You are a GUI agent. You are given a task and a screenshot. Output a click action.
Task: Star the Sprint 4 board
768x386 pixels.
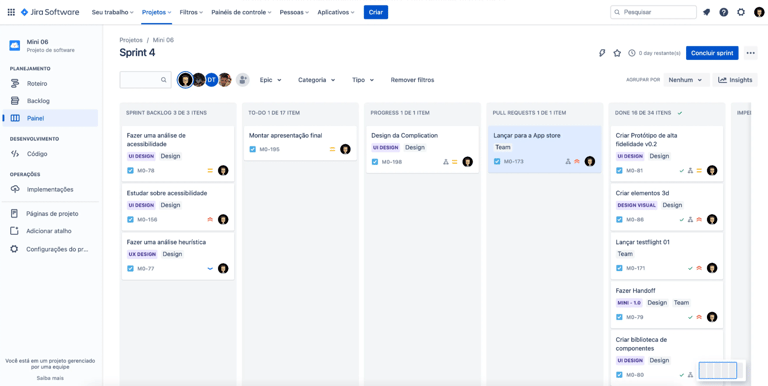click(x=617, y=53)
